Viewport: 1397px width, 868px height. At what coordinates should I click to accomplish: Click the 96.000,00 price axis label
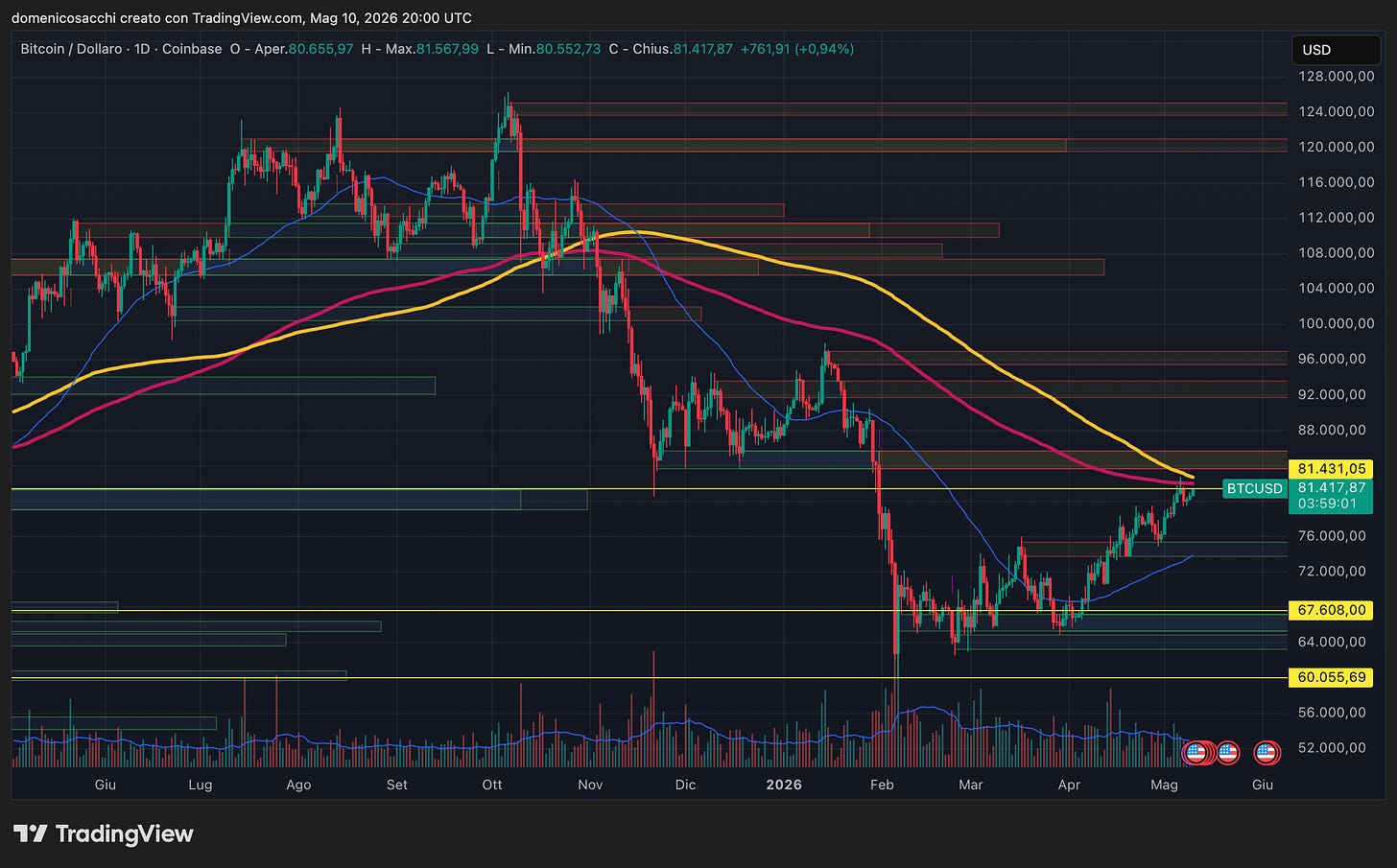pos(1332,359)
